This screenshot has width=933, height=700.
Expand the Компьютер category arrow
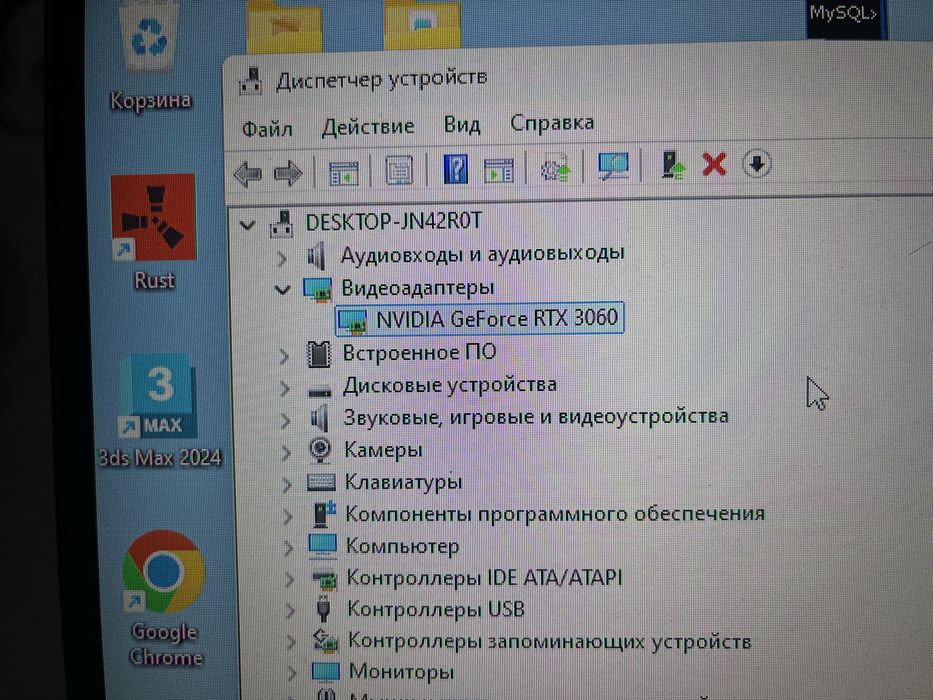point(289,548)
